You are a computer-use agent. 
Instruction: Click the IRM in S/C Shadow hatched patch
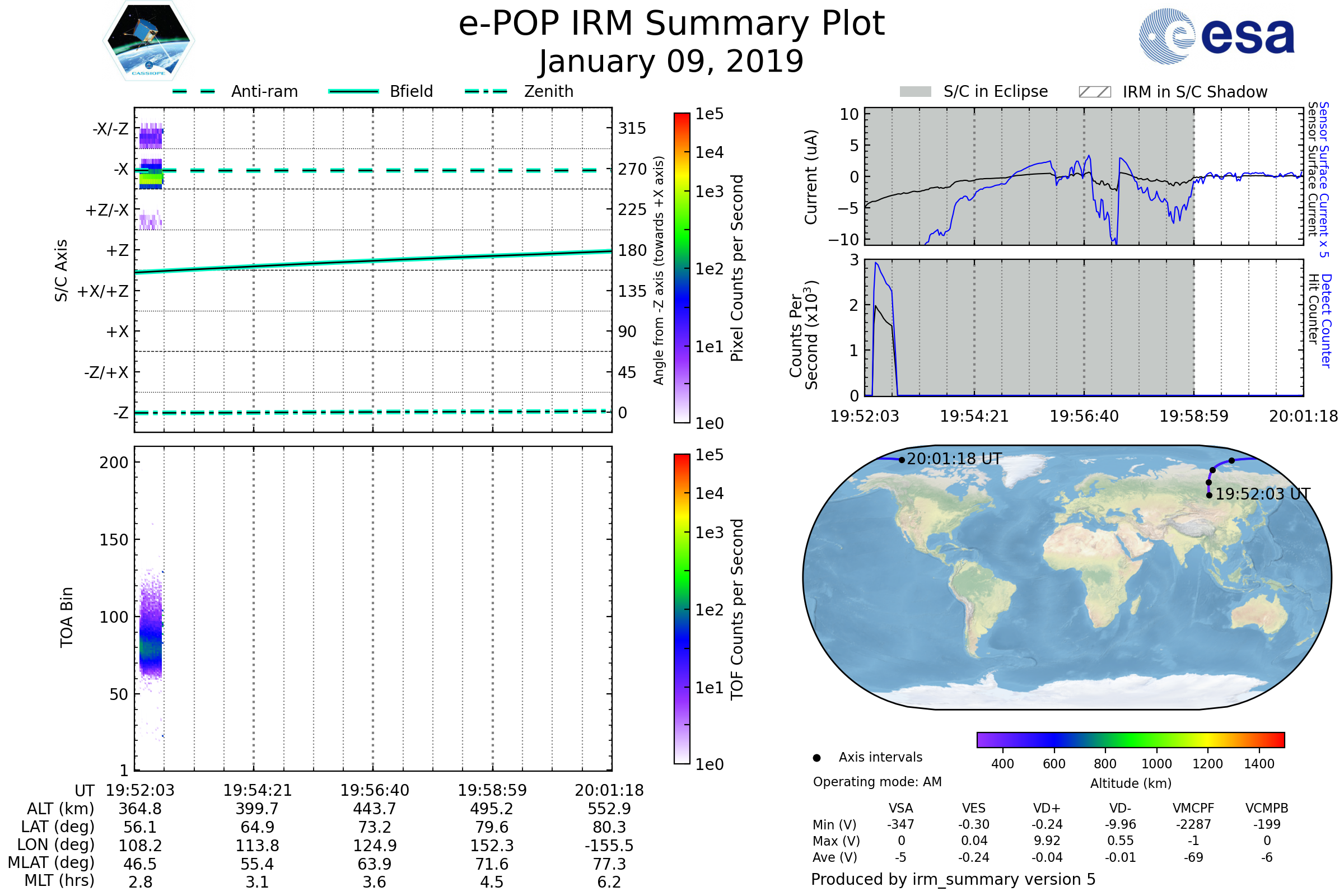tap(1094, 92)
